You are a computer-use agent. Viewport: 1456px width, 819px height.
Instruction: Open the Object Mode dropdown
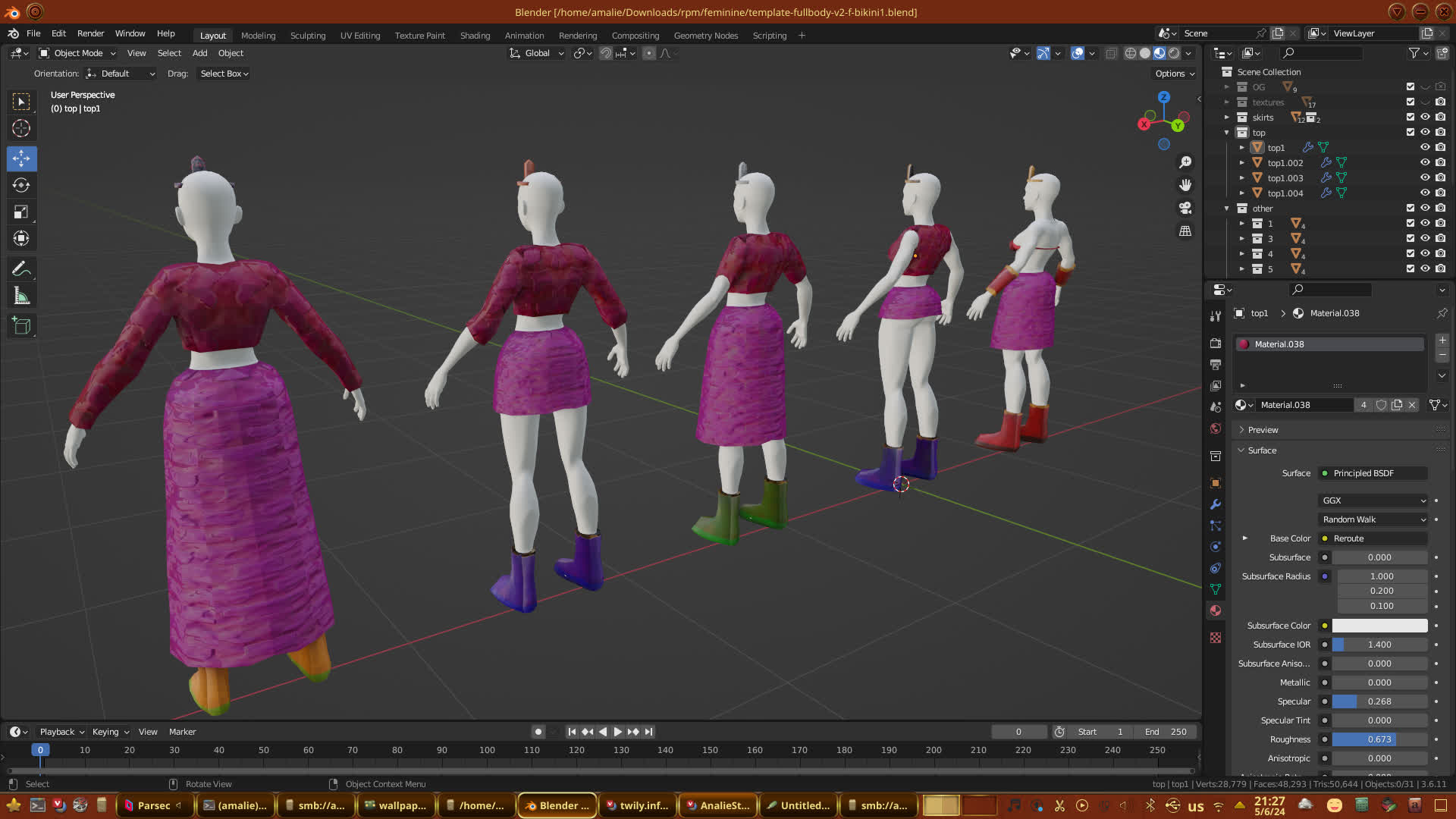[x=77, y=53]
